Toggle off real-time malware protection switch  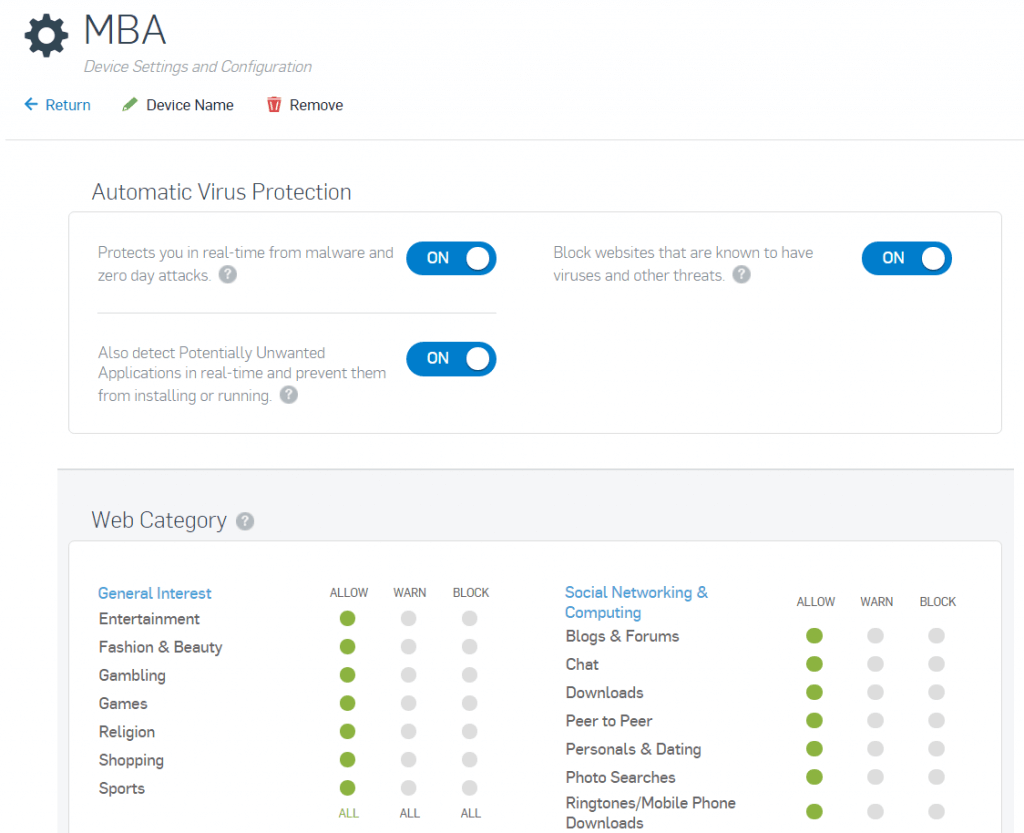[451, 258]
